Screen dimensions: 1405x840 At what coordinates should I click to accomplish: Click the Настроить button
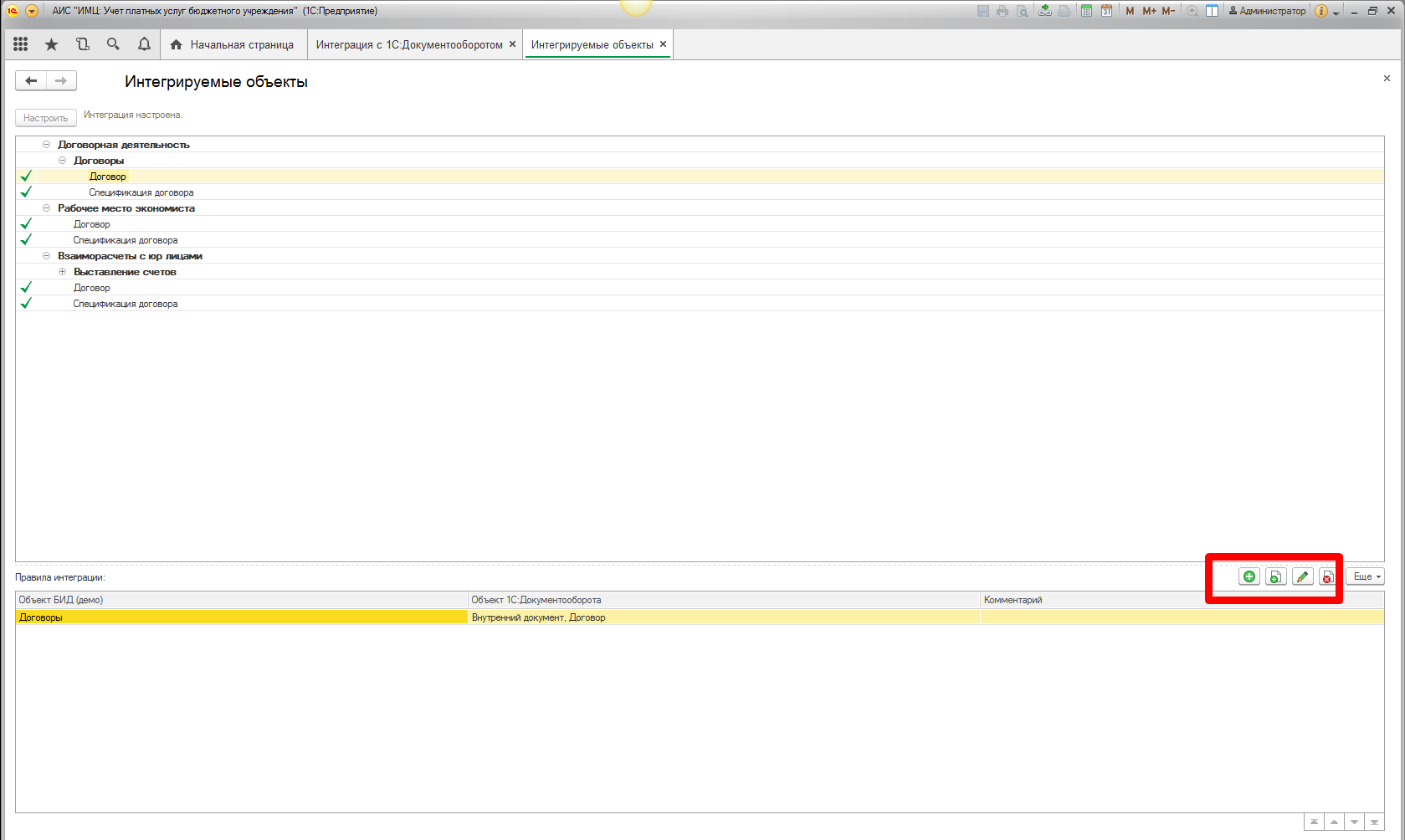46,118
